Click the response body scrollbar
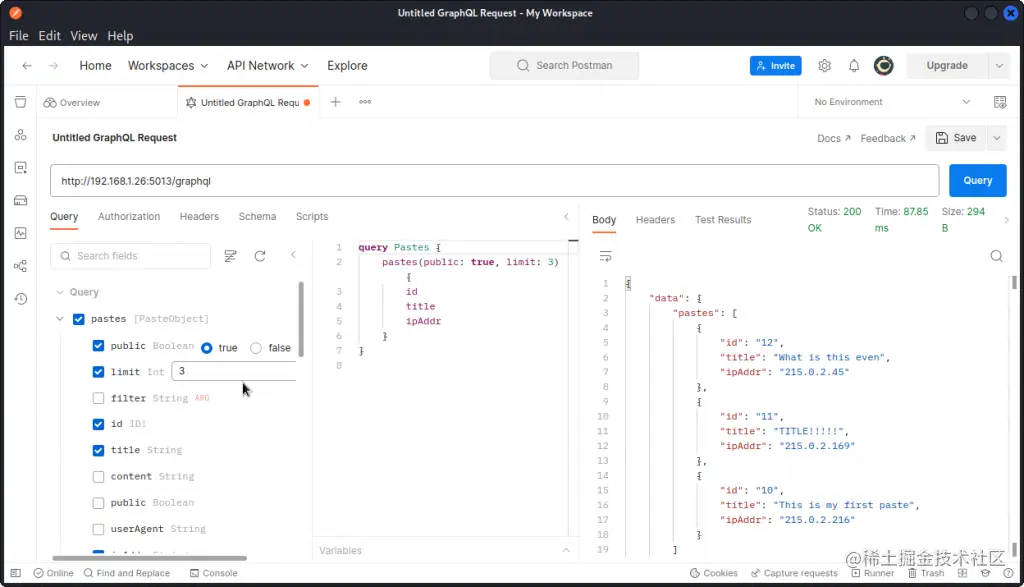 1014,283
